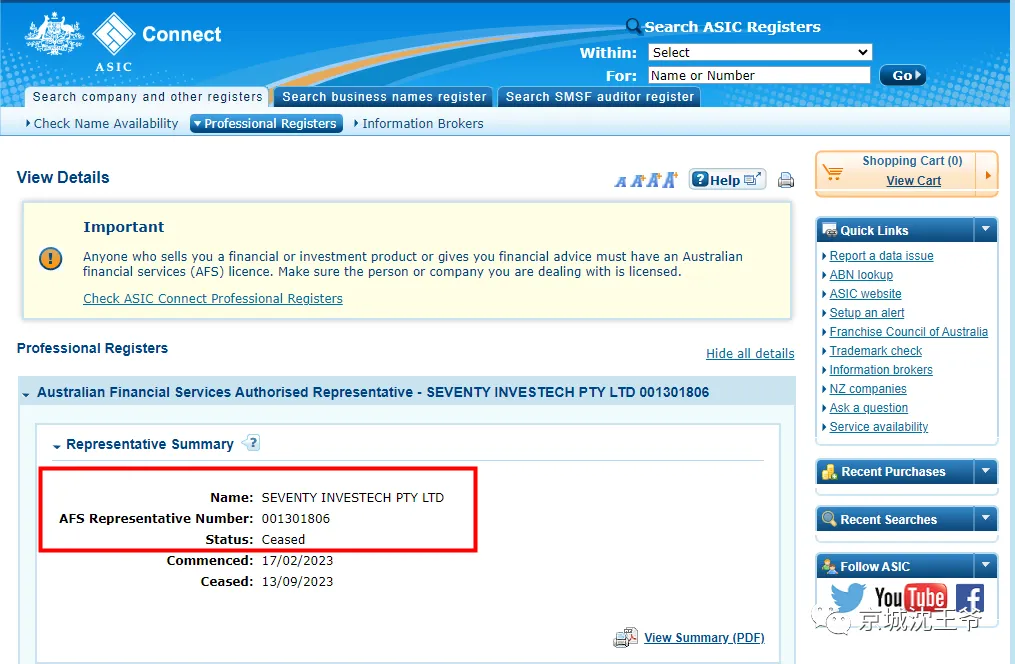The width and height of the screenshot is (1015, 664).
Task: Click the printer icon
Action: pyautogui.click(x=786, y=180)
